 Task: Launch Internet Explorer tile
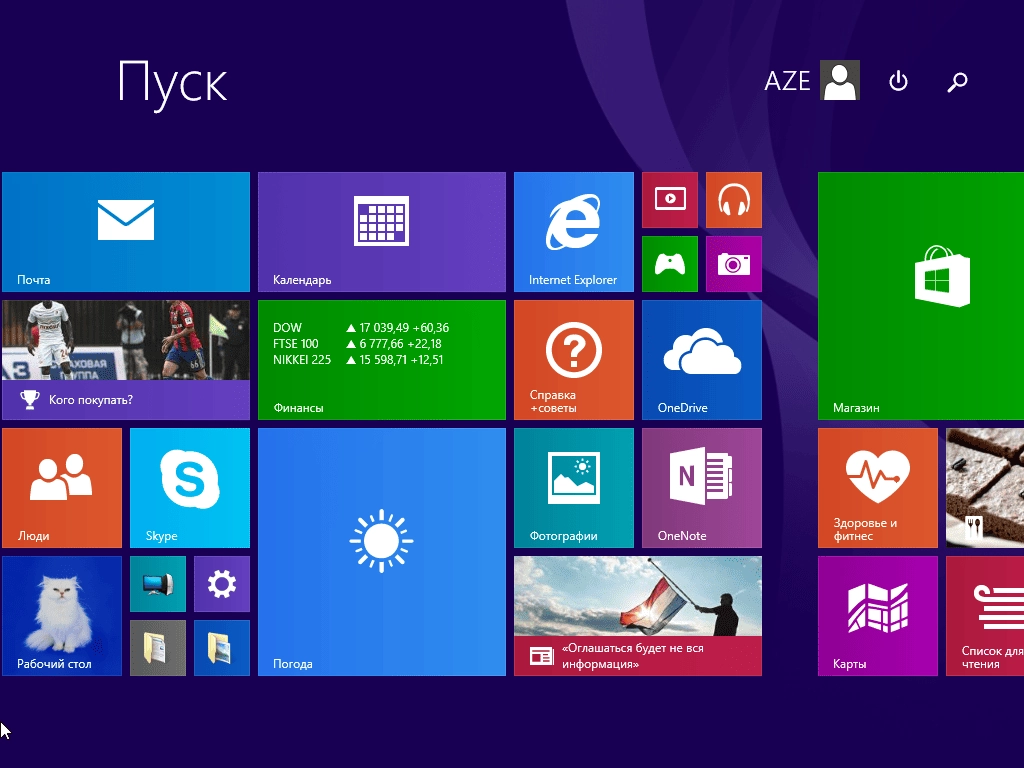coord(574,232)
